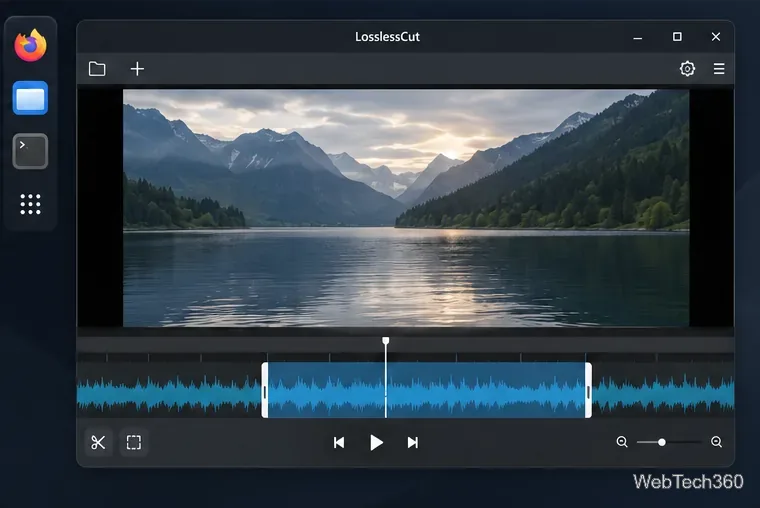Screen dimensions: 760x508
Task: Click the segment's right trim handle
Action: (x=588, y=390)
